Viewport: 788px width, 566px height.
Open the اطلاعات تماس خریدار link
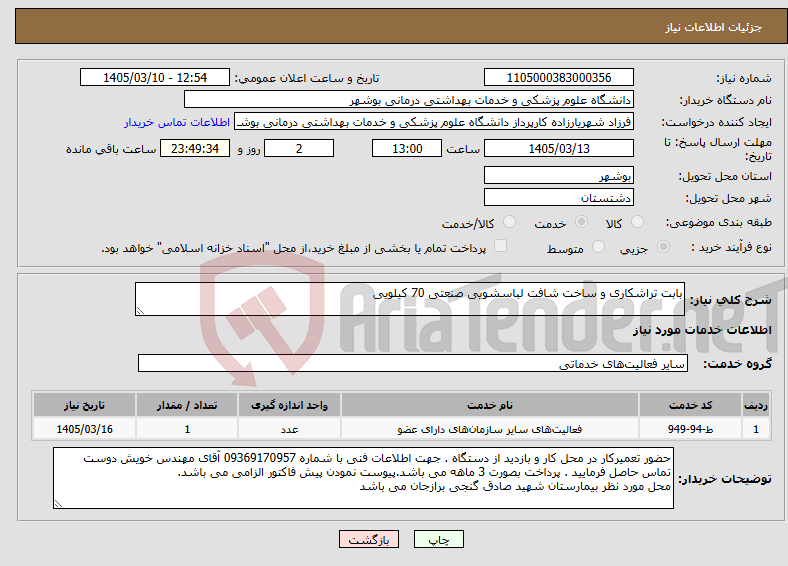tap(177, 122)
